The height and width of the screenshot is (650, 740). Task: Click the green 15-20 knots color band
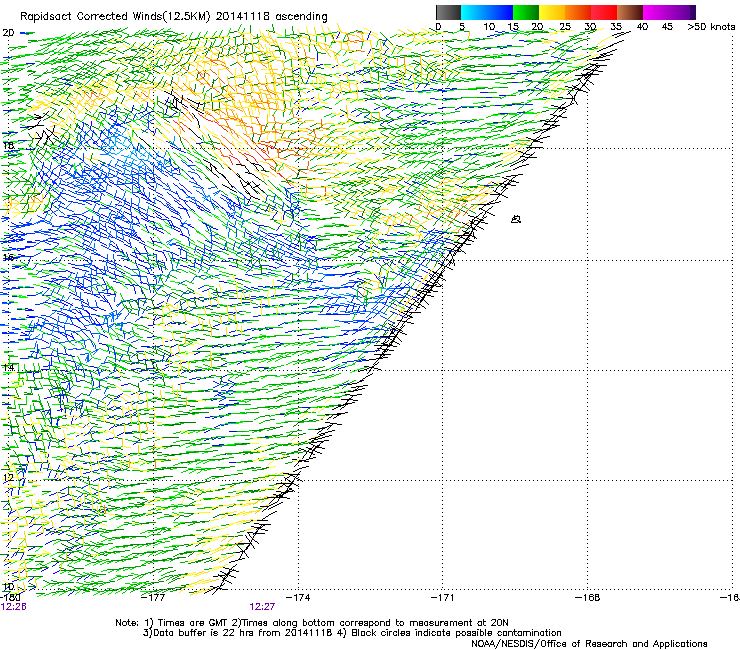[526, 12]
